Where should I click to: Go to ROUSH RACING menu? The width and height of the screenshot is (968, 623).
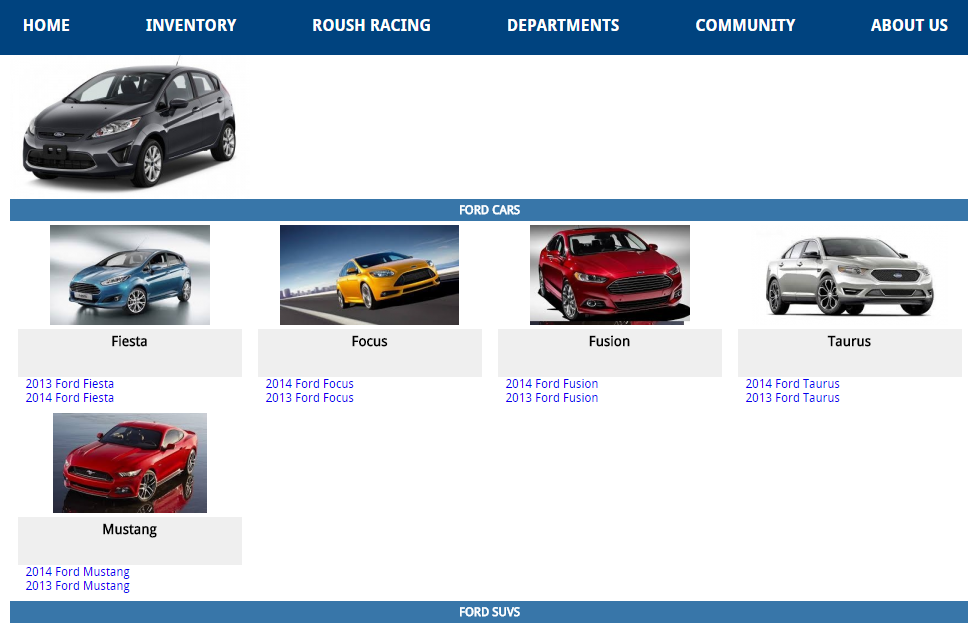371,25
